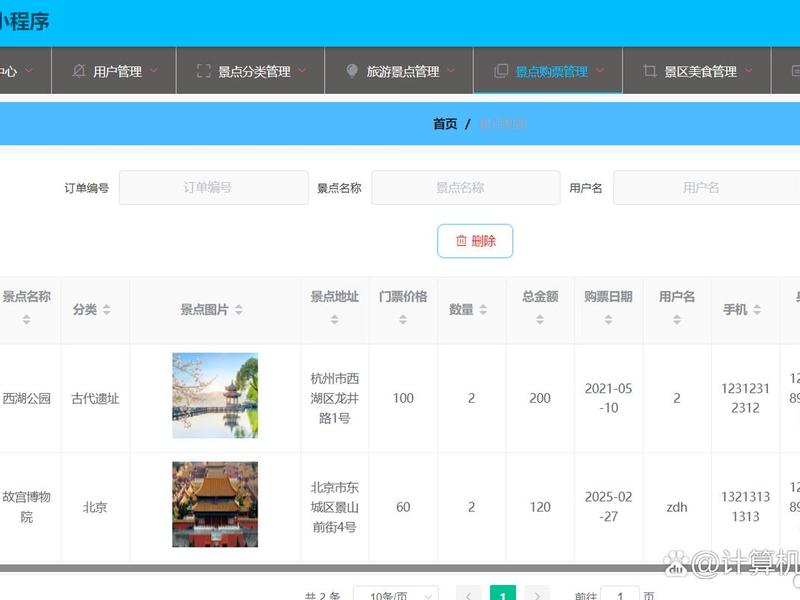800x600 pixels.
Task: Select the phone 13213131313 cell
Action: (745, 507)
